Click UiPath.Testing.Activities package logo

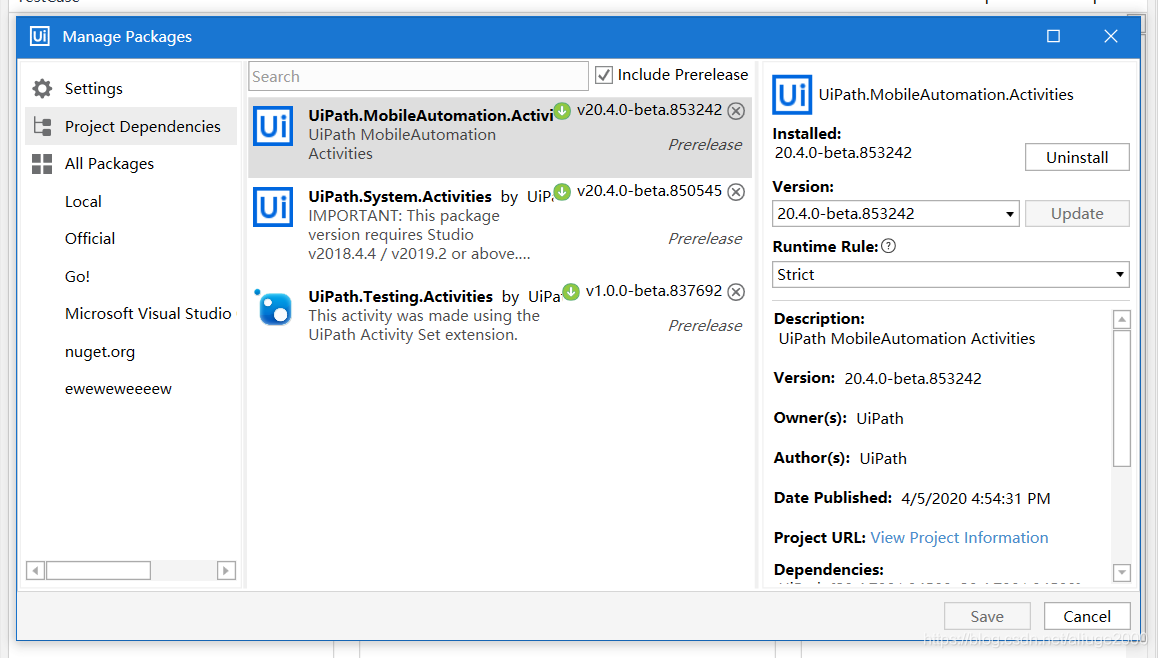tap(274, 307)
